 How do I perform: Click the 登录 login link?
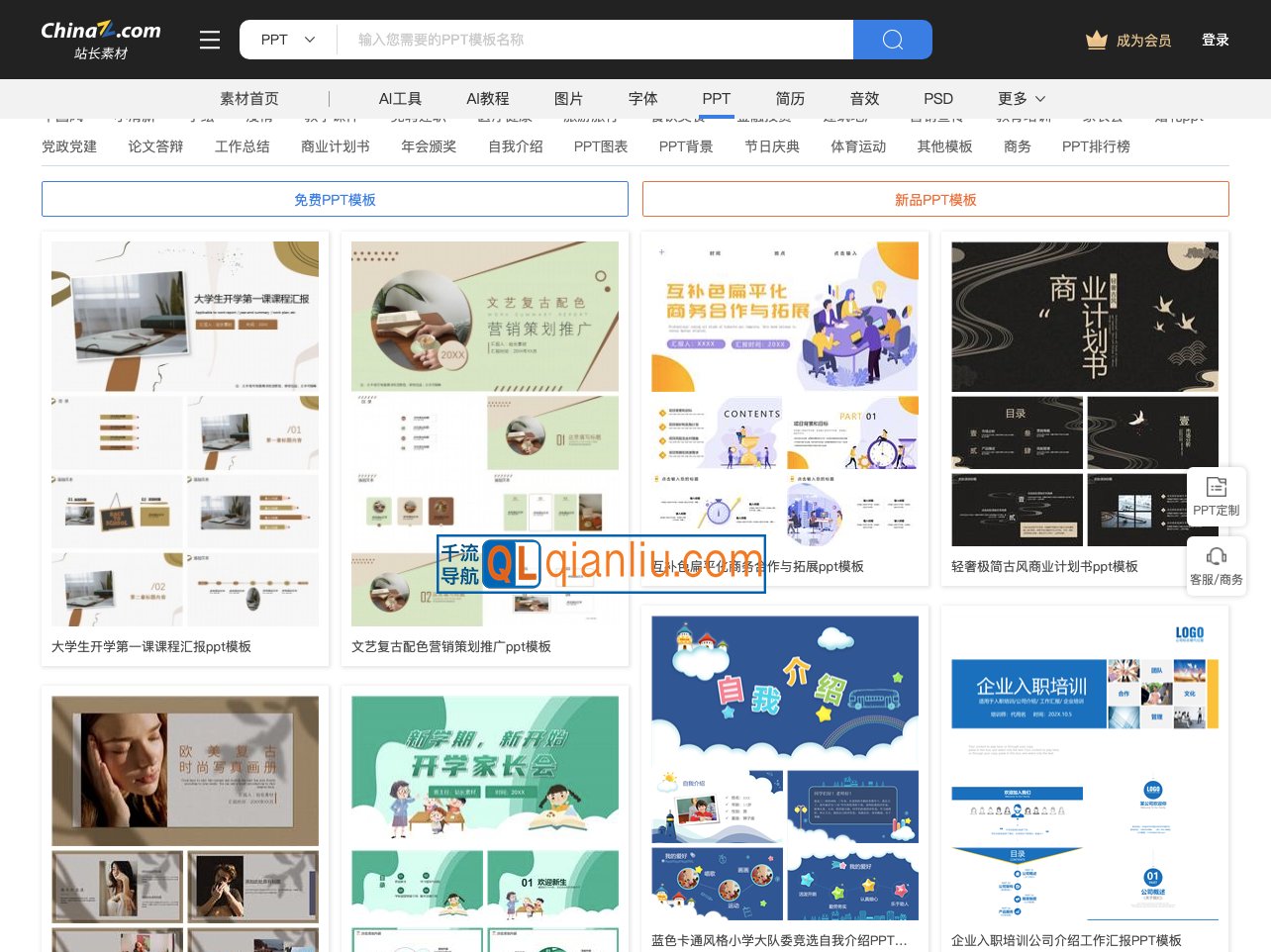click(1215, 41)
